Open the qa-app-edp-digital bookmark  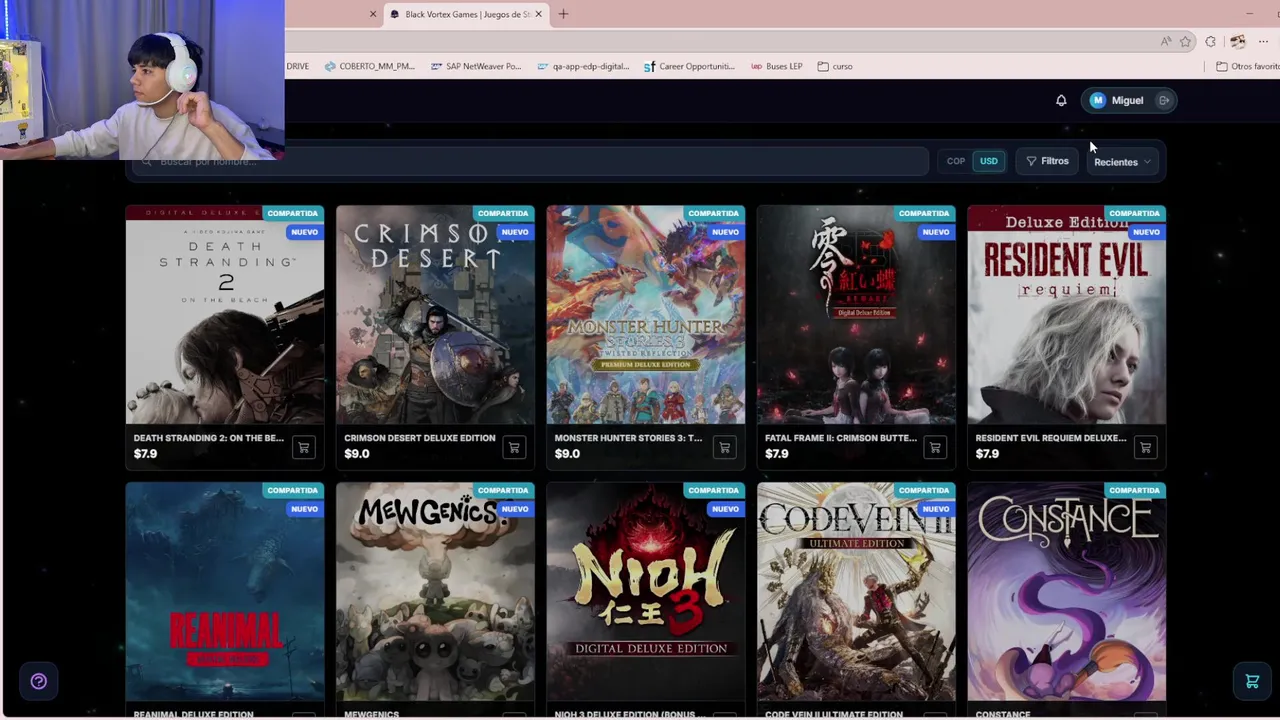tap(583, 66)
